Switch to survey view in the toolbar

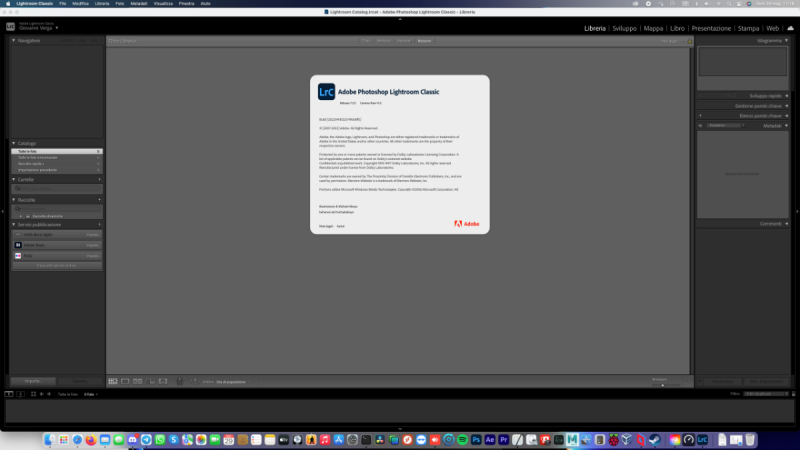tap(151, 382)
